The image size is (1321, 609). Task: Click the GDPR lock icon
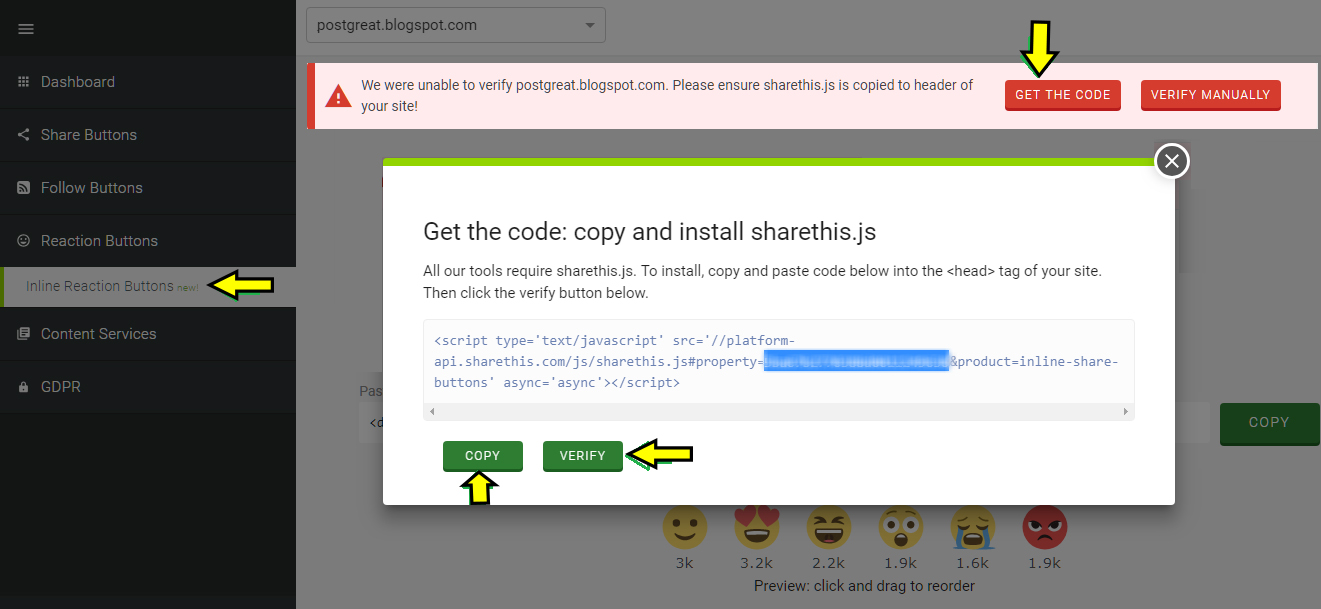24,387
